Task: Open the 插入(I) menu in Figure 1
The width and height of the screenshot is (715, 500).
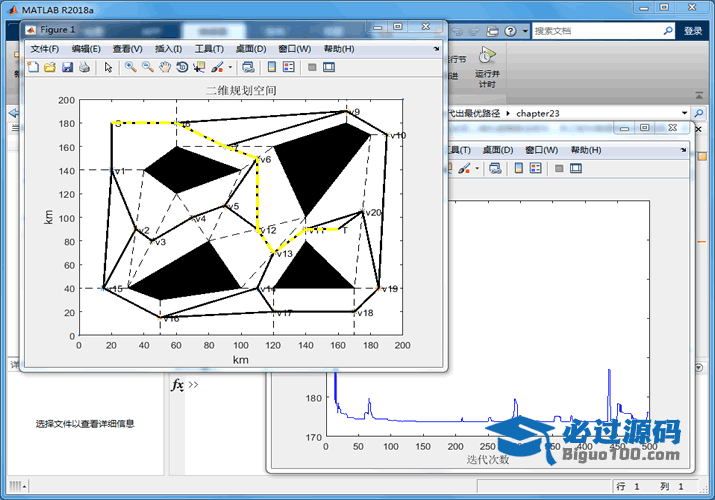Action: pos(168,48)
